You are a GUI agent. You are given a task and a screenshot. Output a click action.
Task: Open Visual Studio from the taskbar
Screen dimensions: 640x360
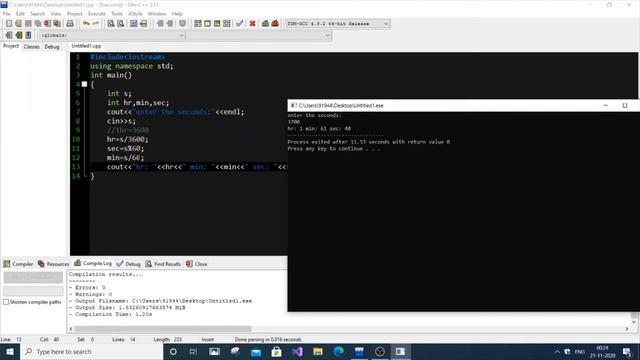point(297,351)
